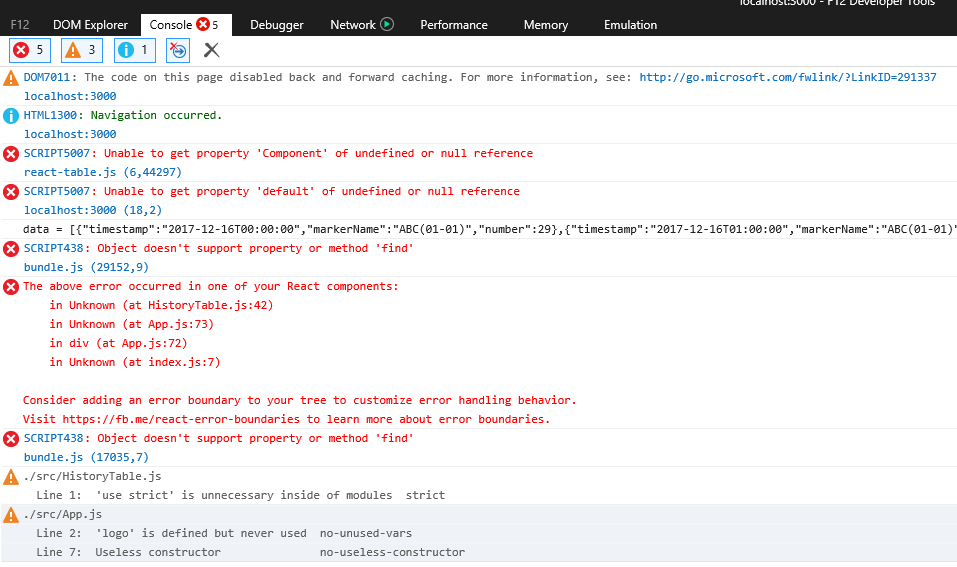957x567 pixels.
Task: Open the Performance tab
Action: pyautogui.click(x=453, y=25)
